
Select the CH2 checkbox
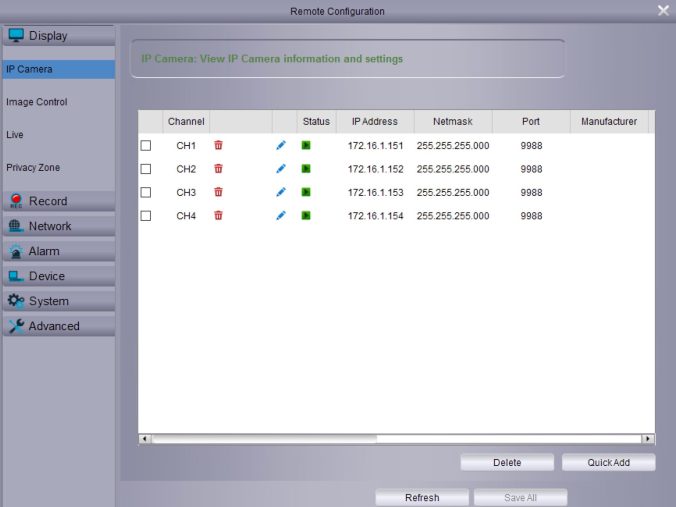[146, 169]
